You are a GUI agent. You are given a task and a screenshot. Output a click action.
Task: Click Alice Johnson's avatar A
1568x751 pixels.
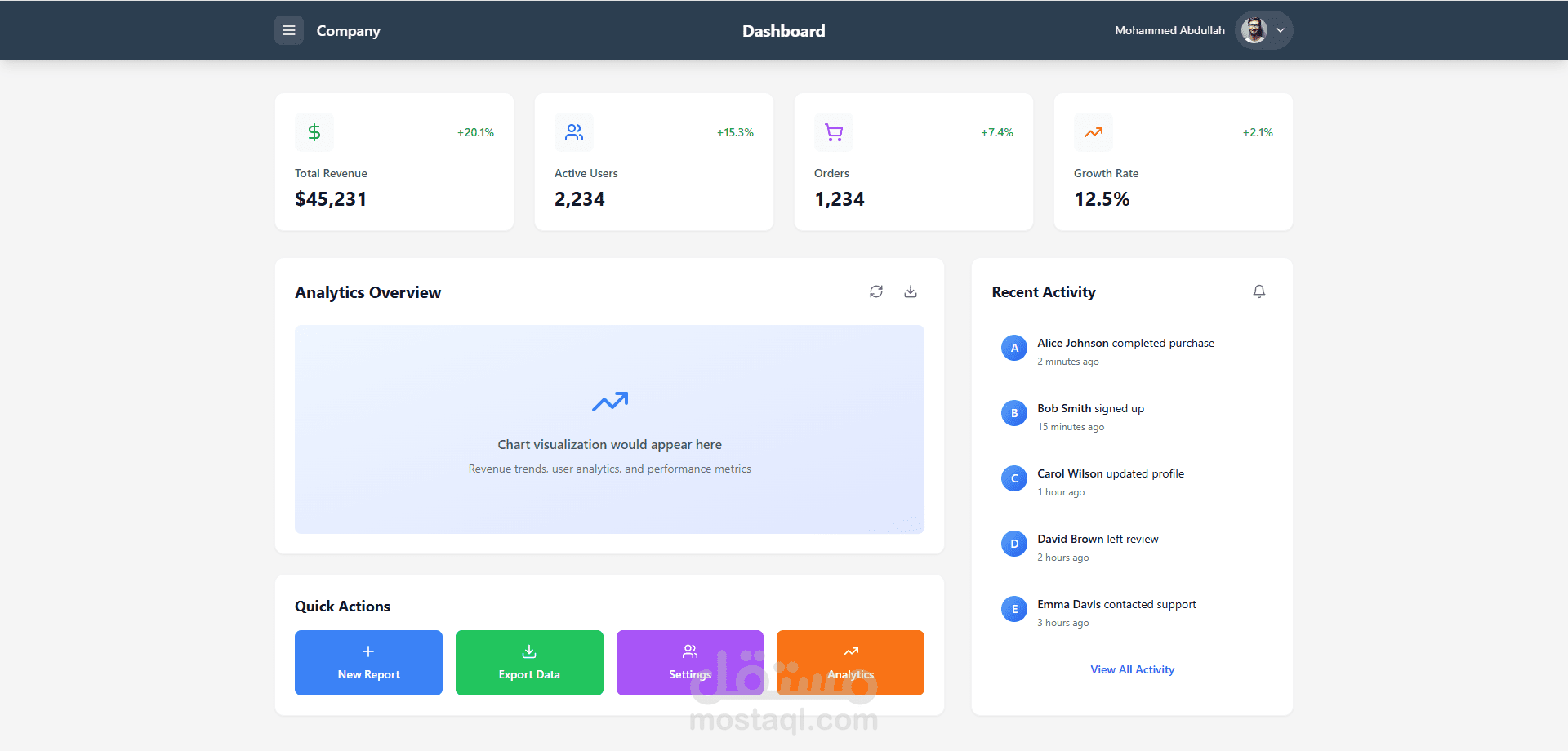[1014, 348]
